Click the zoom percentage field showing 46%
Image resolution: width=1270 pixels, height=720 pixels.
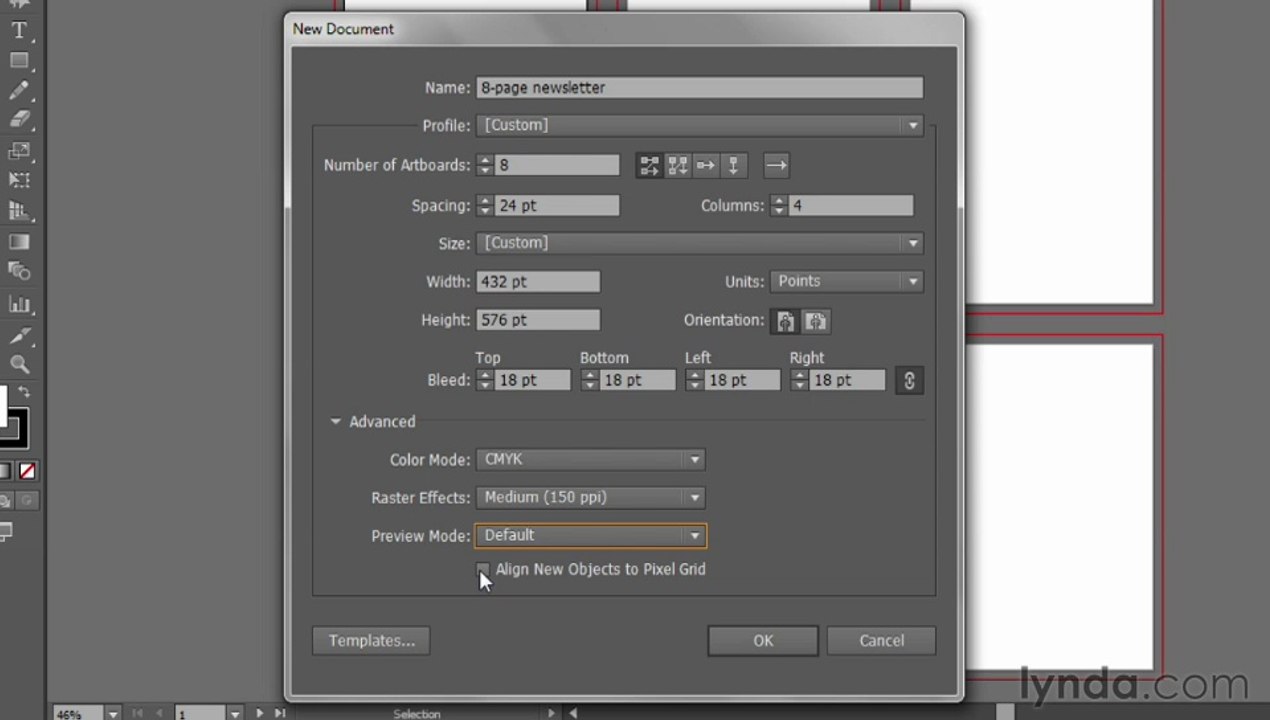click(77, 714)
